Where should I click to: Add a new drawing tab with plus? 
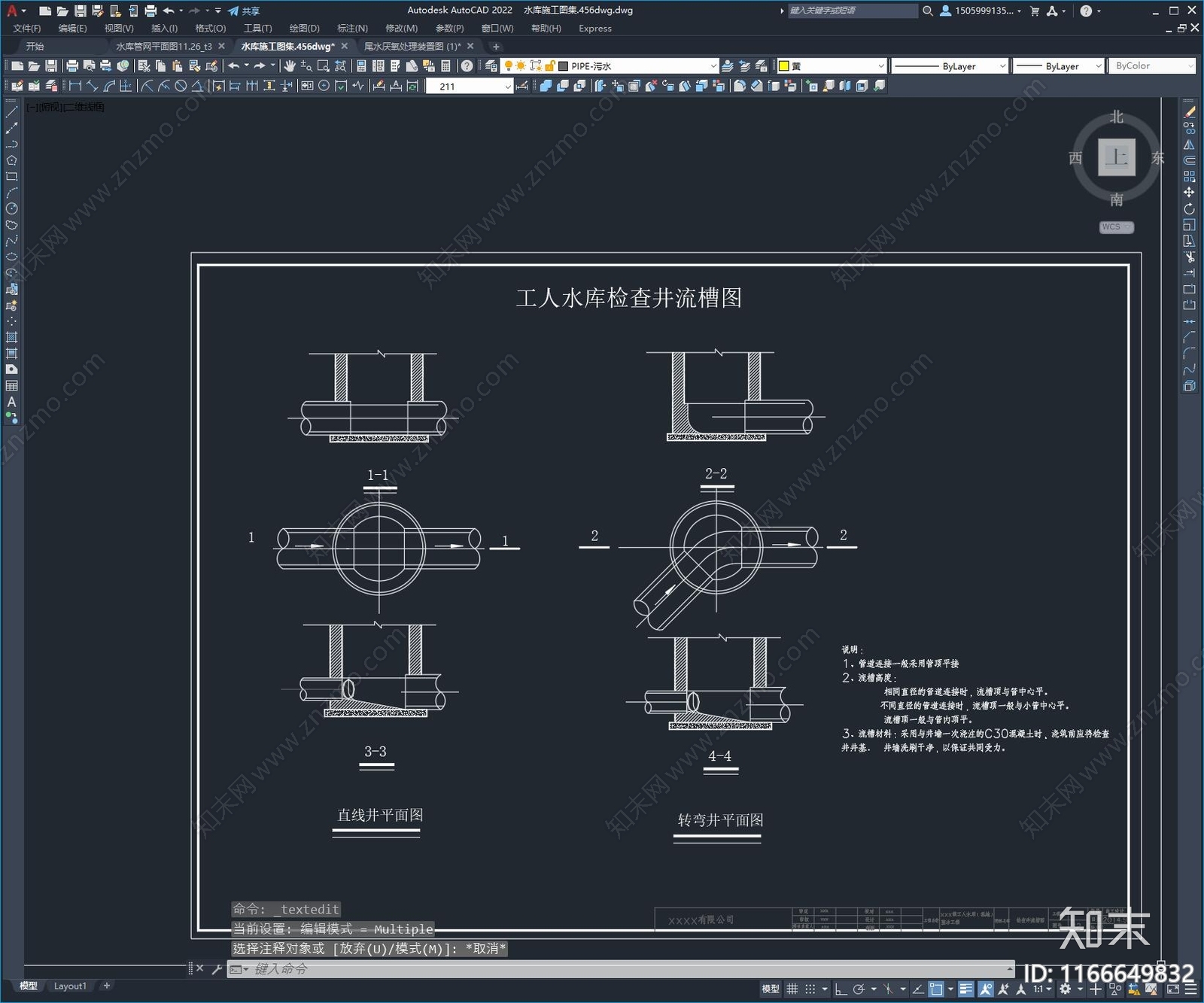pyautogui.click(x=496, y=47)
